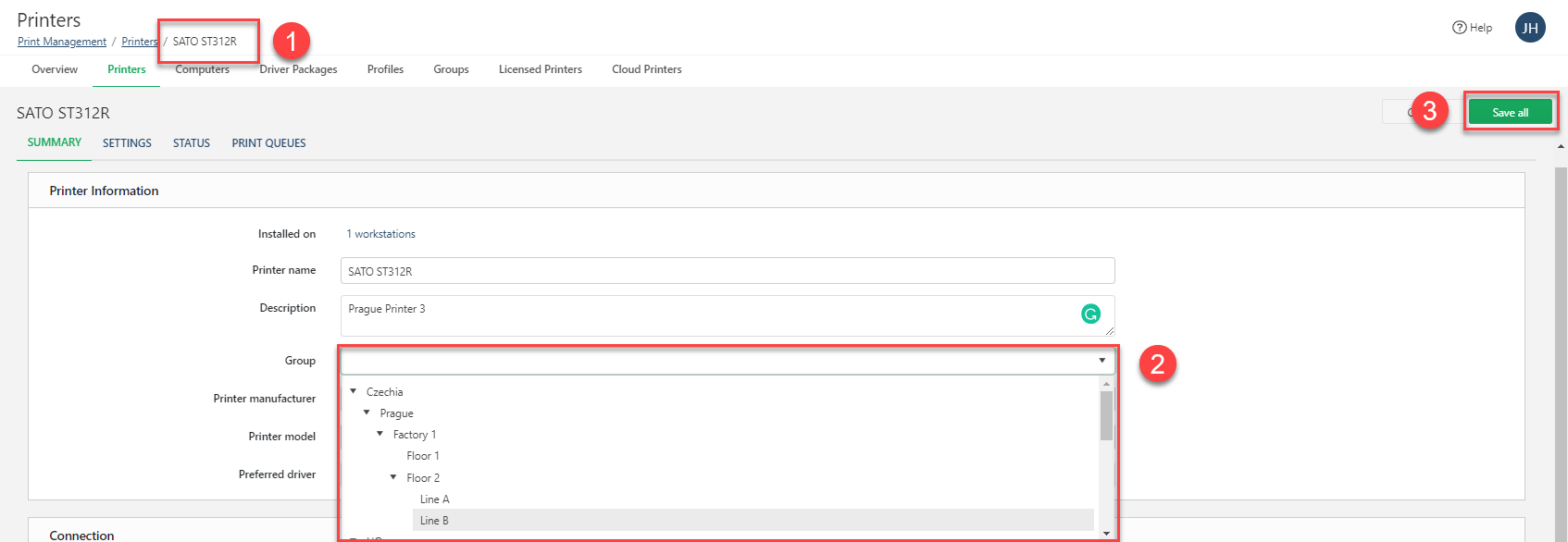
Task: Follow the 1 workstations link
Action: click(x=380, y=234)
